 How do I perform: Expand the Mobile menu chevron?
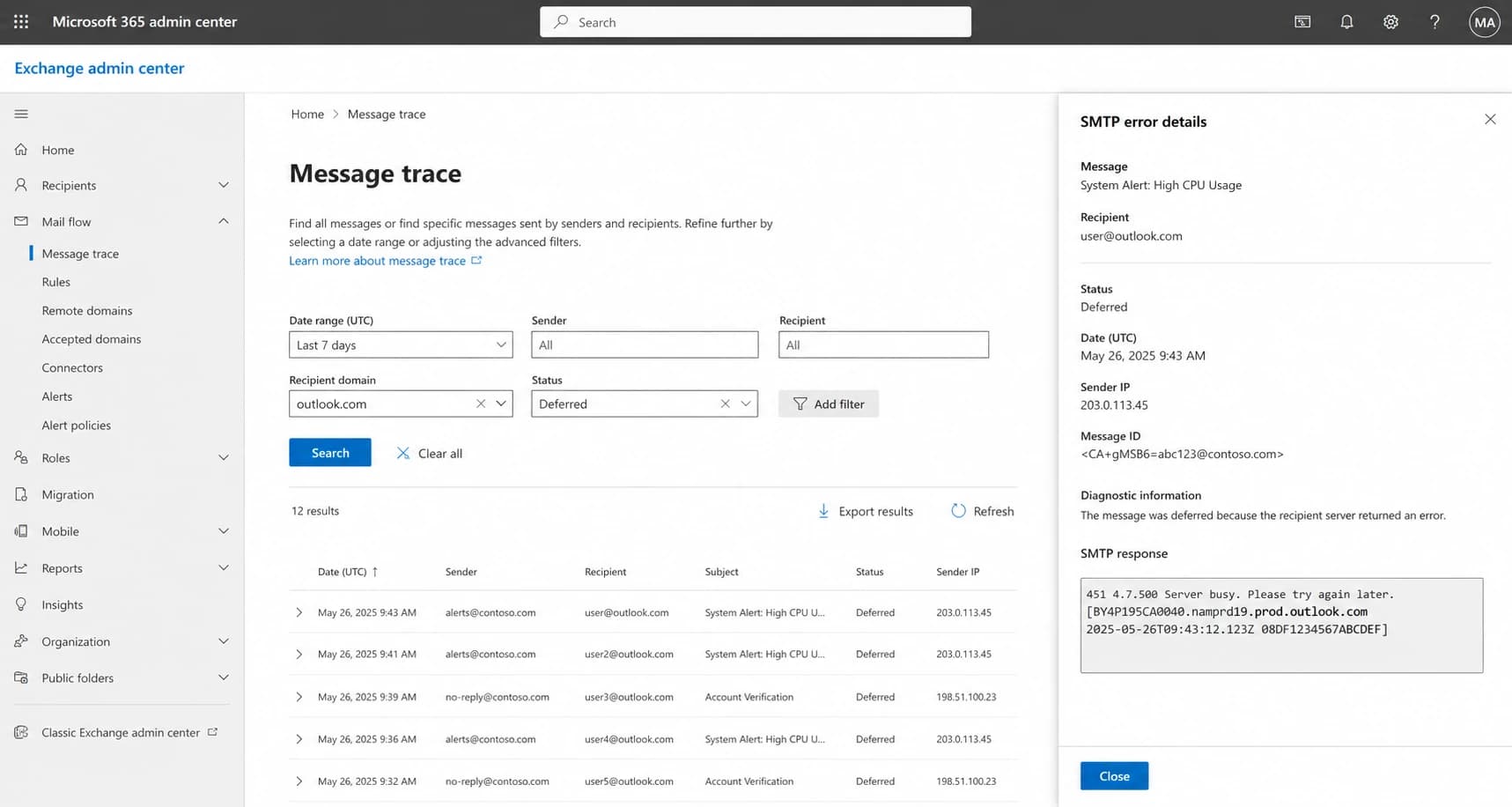point(224,531)
